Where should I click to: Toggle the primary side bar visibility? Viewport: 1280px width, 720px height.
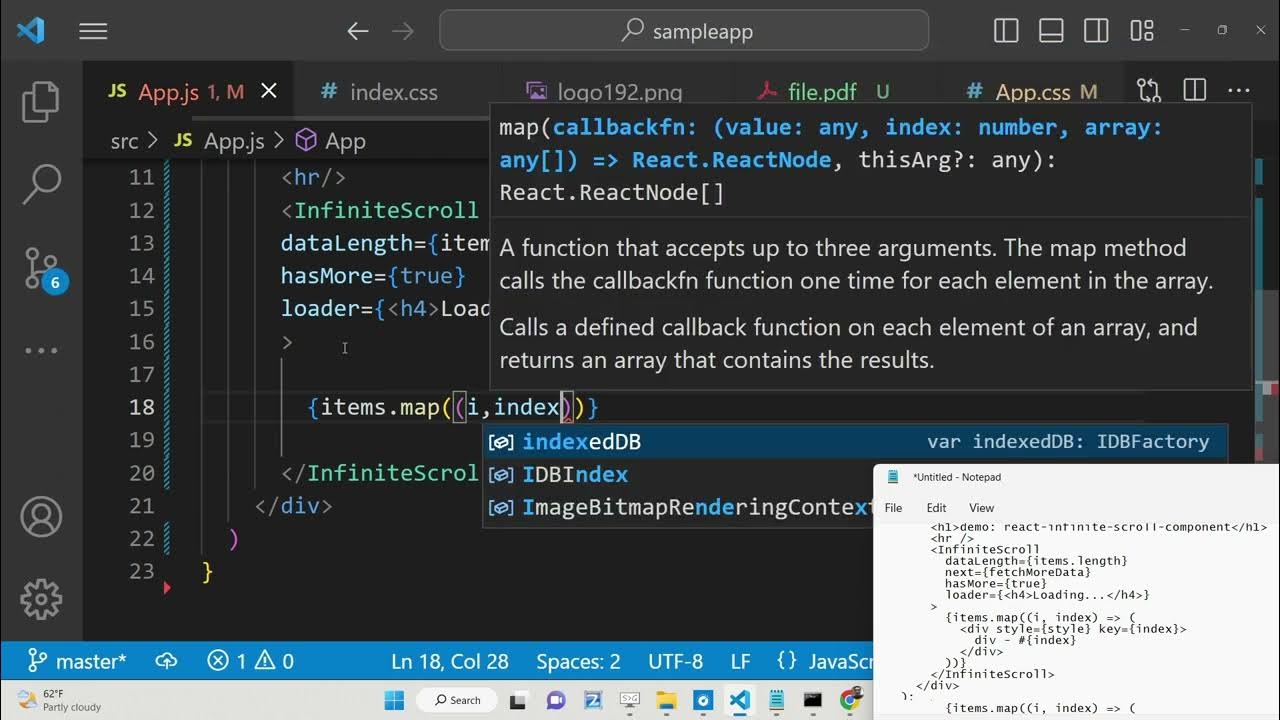pos(1006,31)
